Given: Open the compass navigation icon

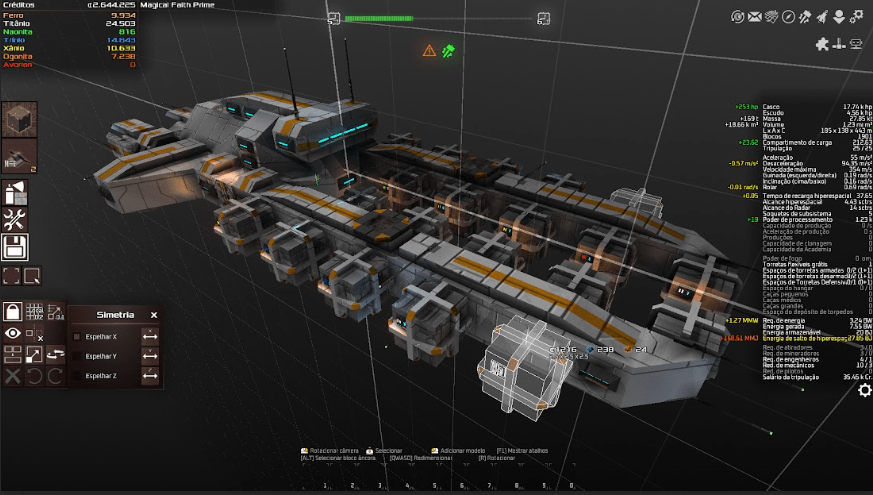Looking at the screenshot, I should pos(788,16).
